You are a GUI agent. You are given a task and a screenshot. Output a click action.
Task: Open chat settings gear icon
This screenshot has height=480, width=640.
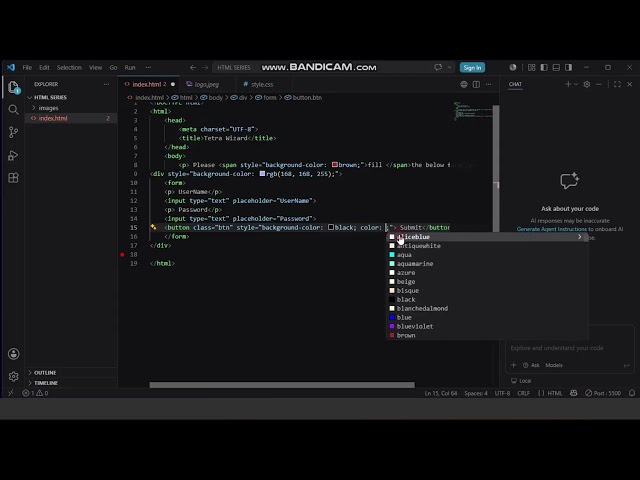click(x=587, y=84)
